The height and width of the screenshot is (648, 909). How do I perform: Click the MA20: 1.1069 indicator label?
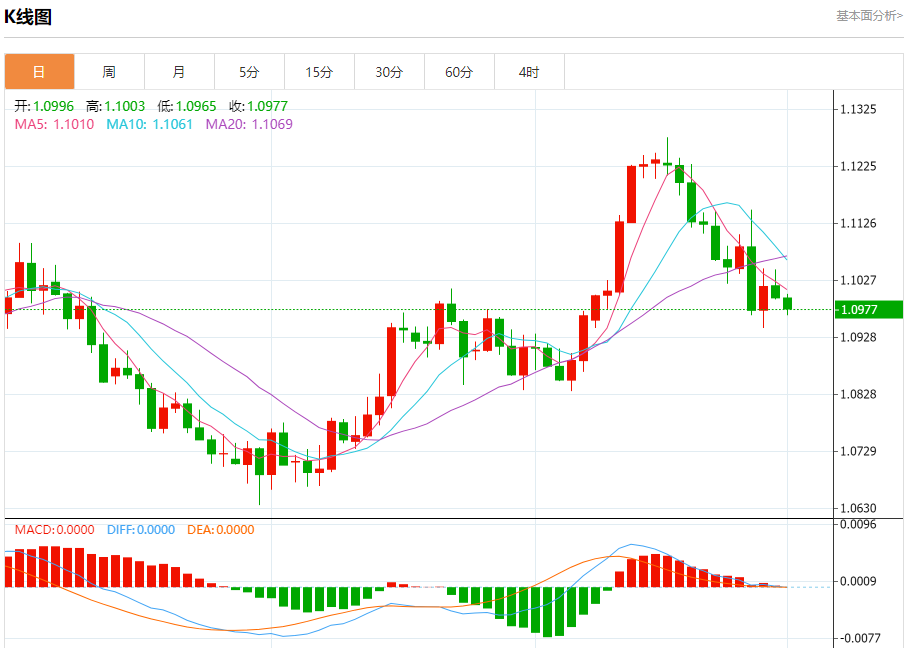point(249,124)
